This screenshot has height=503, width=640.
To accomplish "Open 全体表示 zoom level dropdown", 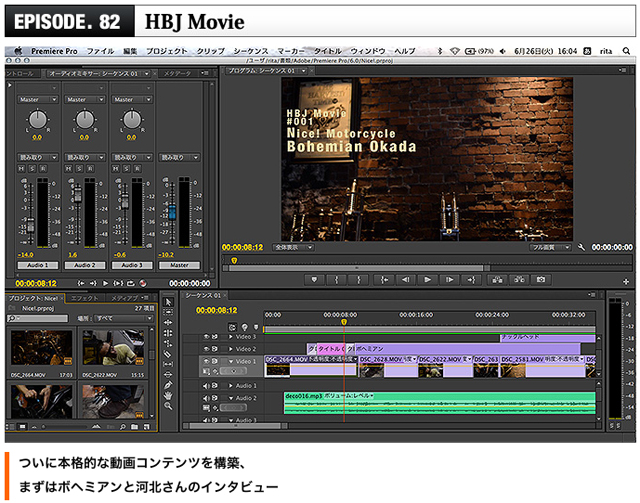I will pos(293,247).
